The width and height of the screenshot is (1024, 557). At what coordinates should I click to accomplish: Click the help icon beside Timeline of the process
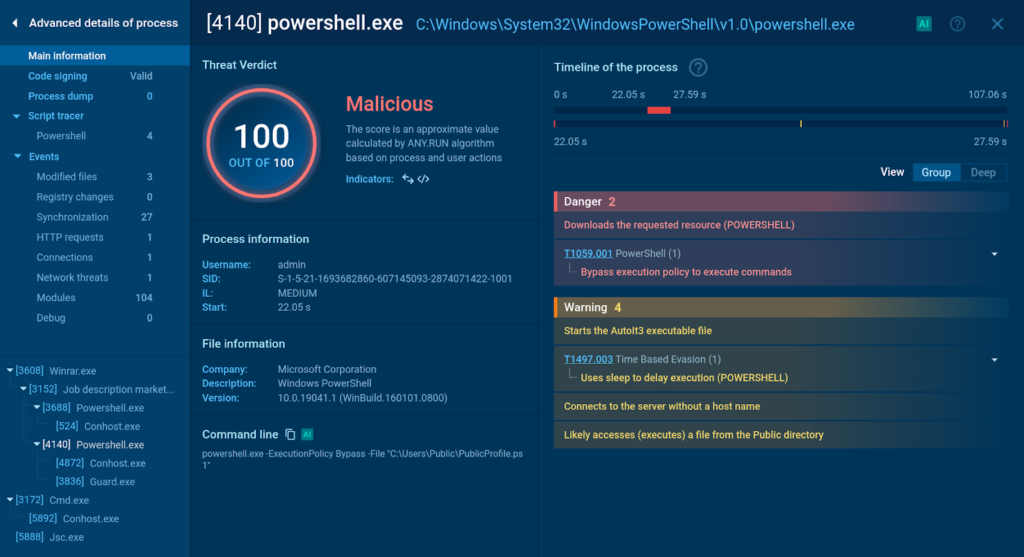[x=698, y=68]
